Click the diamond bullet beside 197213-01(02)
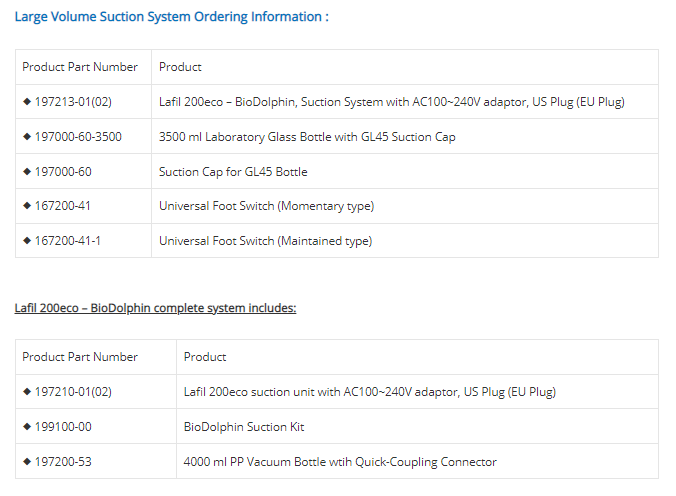676x496 pixels. coord(27,102)
